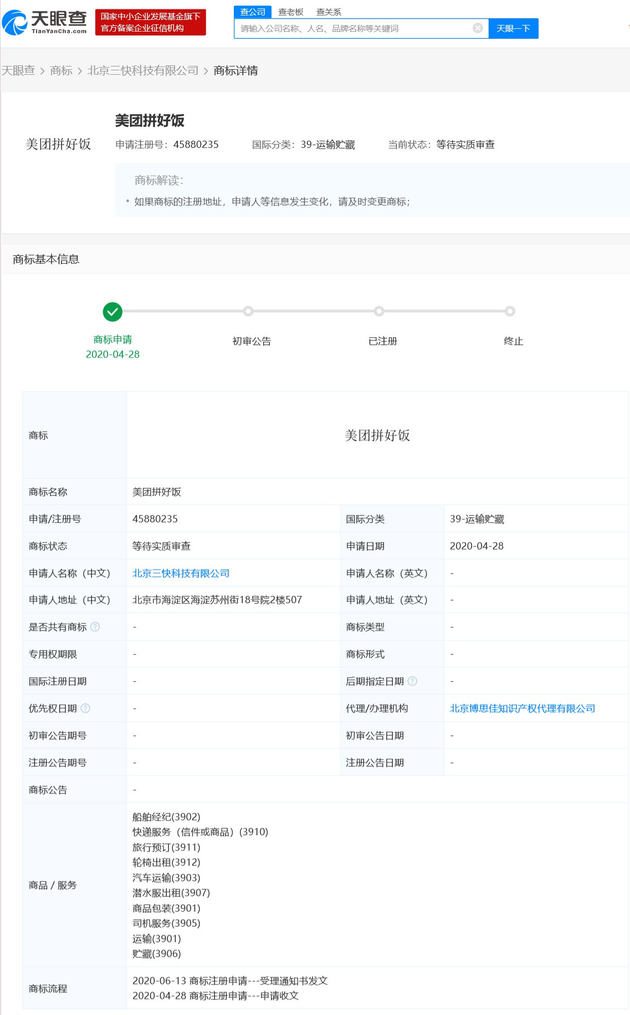Click help icon beside 后期指定日期
Screen dimensions: 630x1015
click(412, 681)
